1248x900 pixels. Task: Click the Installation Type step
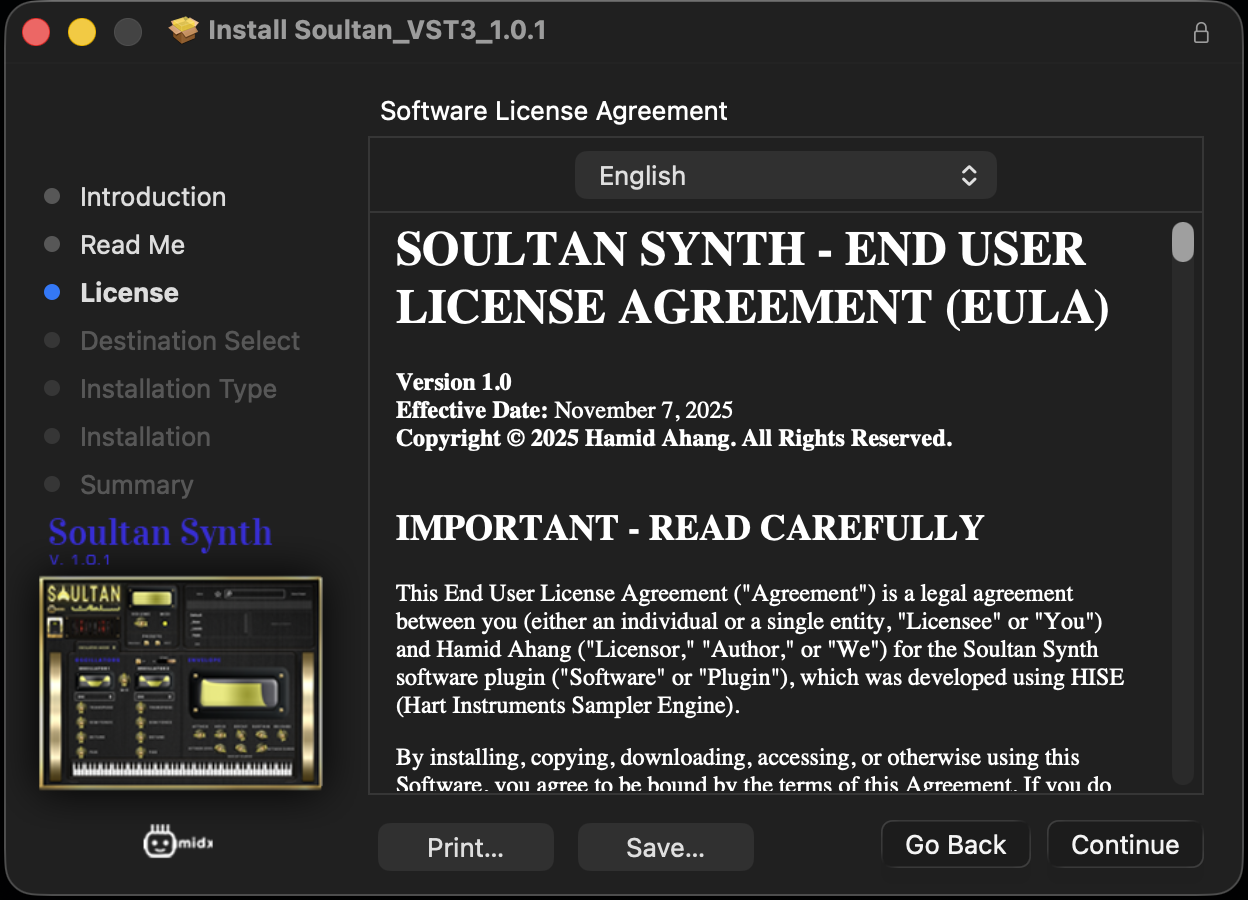(178, 389)
